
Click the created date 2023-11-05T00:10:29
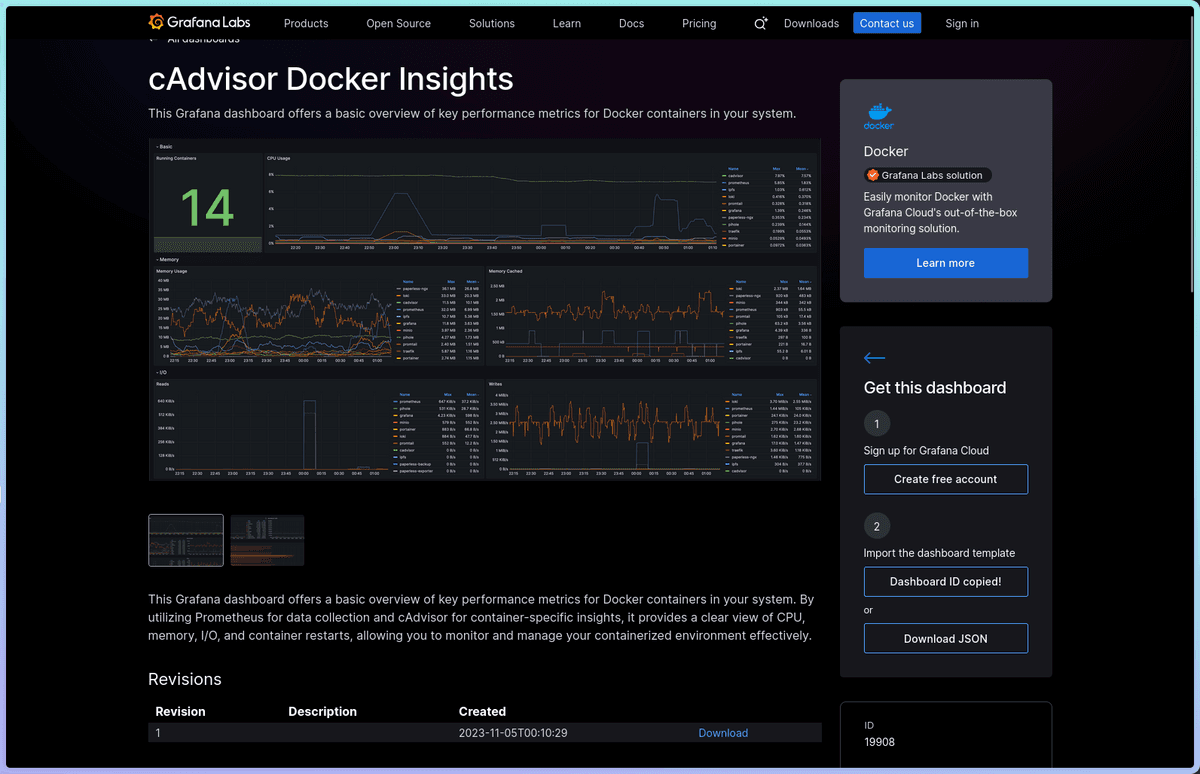click(513, 733)
